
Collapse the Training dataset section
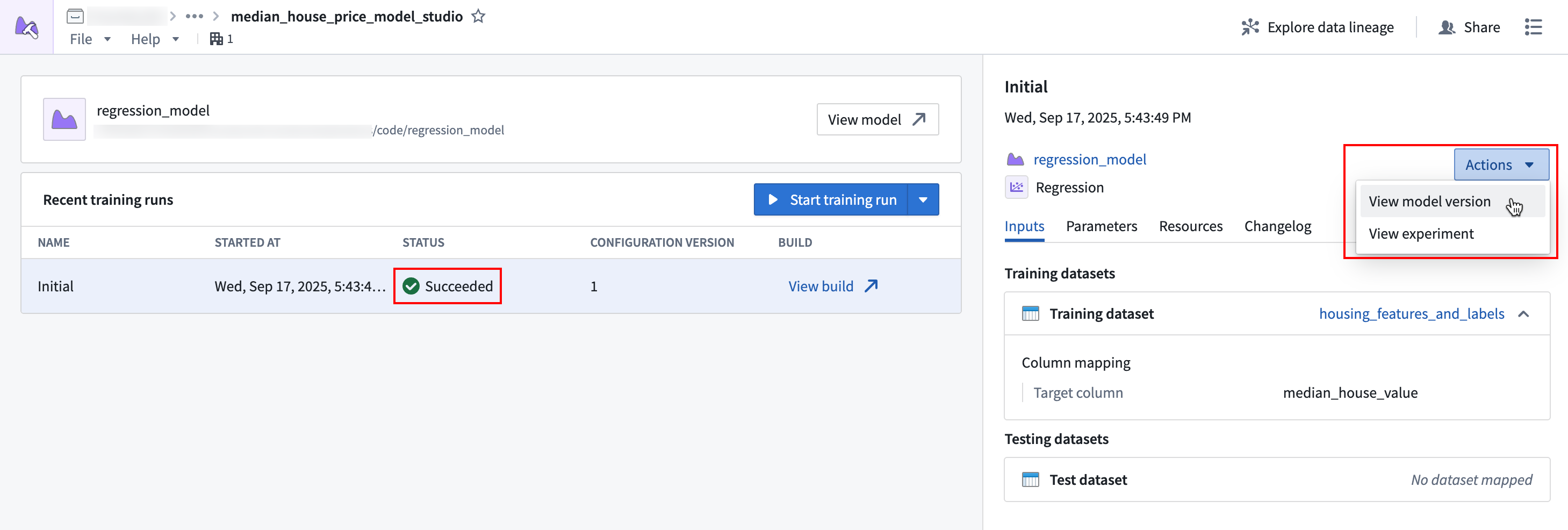[1523, 314]
